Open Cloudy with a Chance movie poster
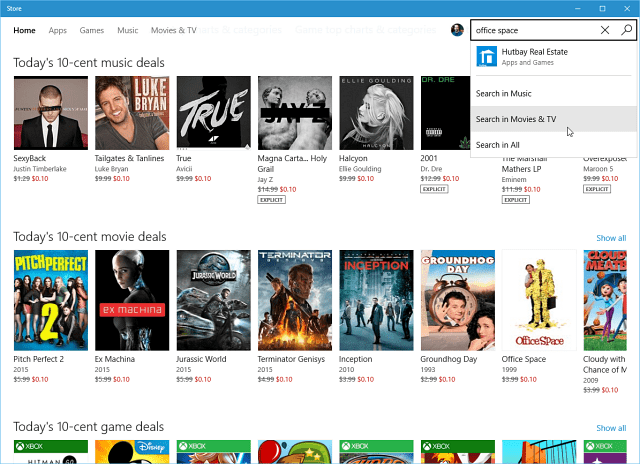This screenshot has width=640, height=464. coord(605,300)
